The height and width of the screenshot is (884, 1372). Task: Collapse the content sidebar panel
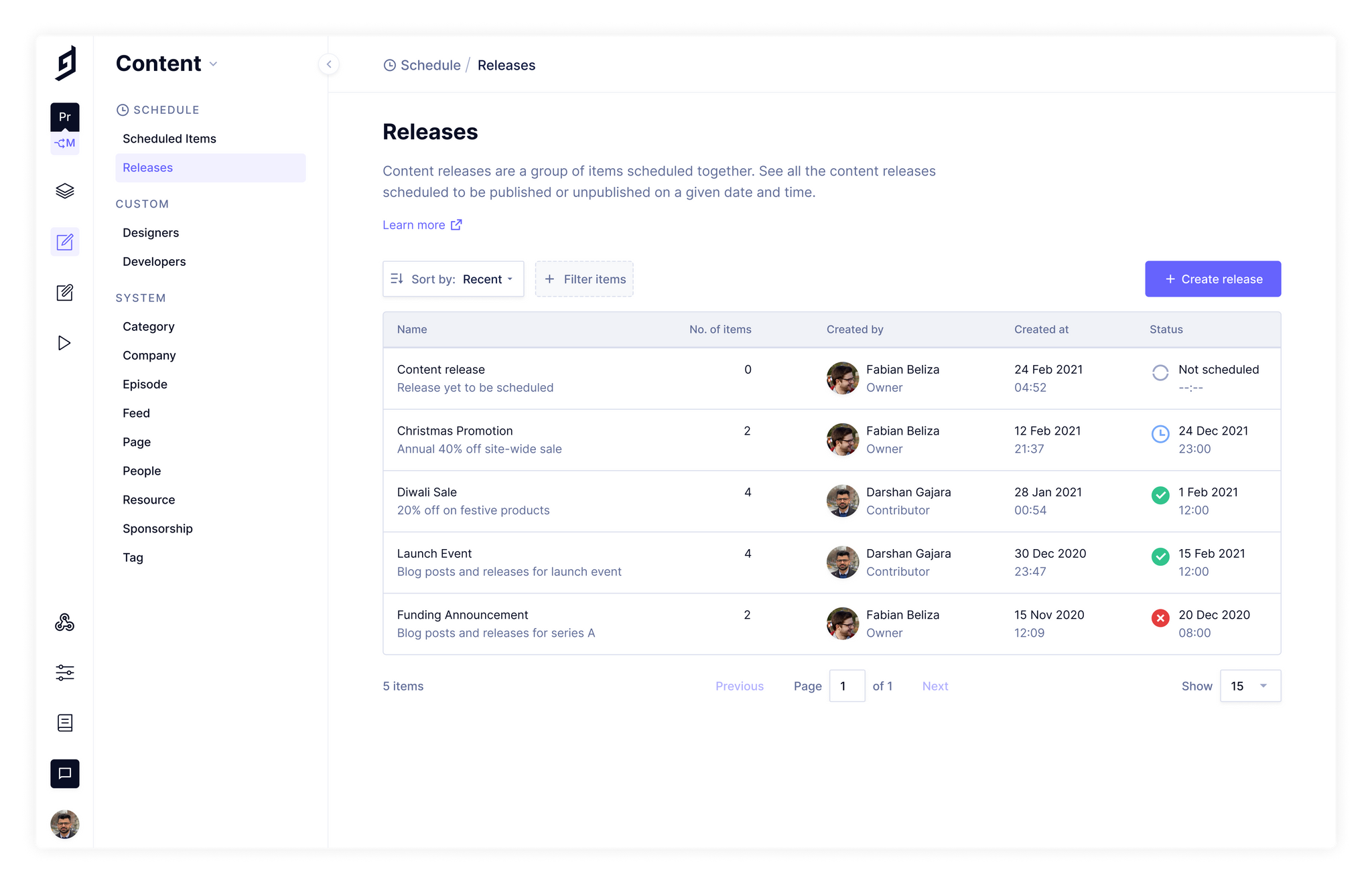pos(328,64)
